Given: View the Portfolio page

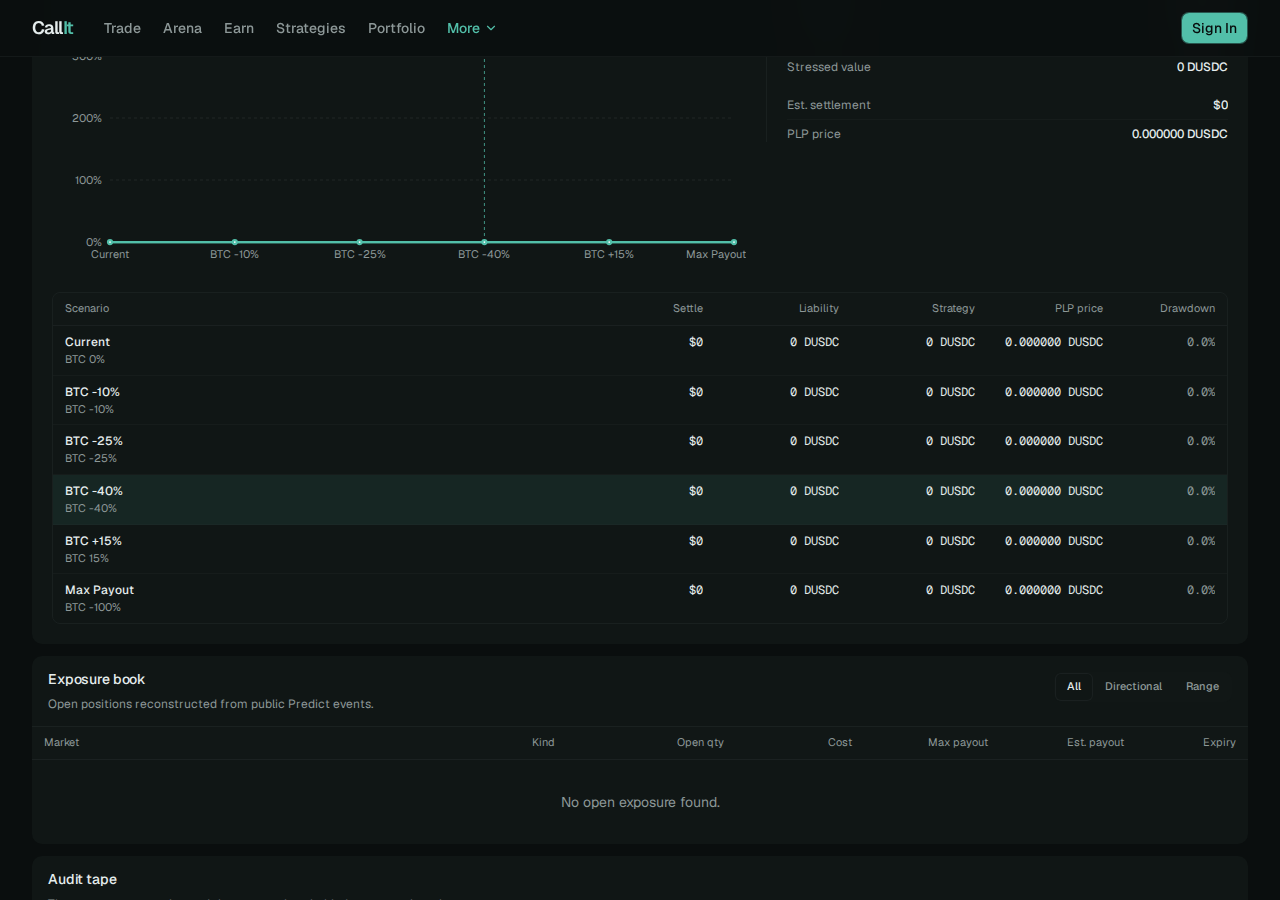Looking at the screenshot, I should (x=396, y=28).
